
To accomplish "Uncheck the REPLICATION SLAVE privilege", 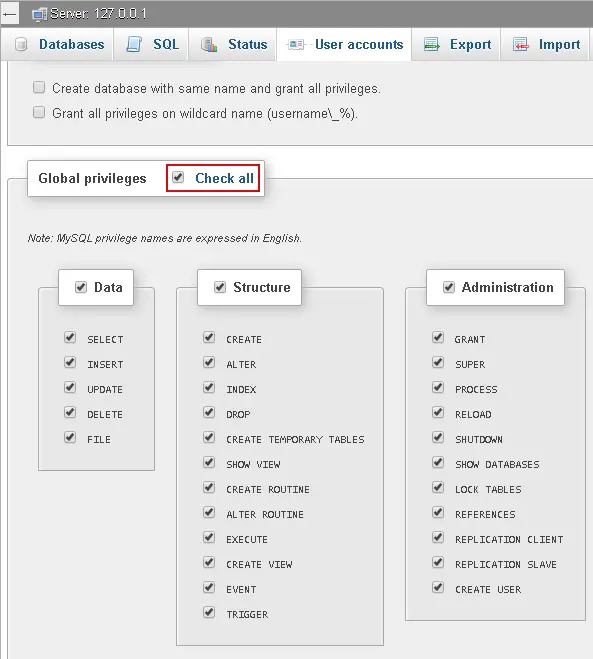I will (x=438, y=562).
